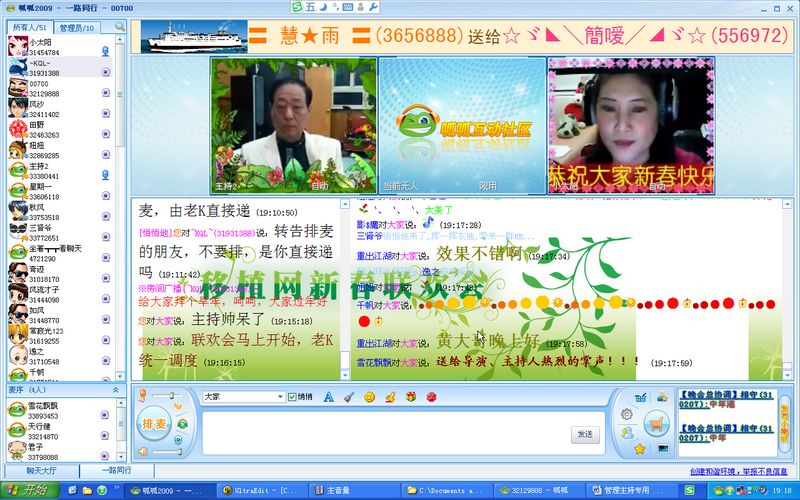Screen dimensions: 800x500
Task: Click the 排麦 queue-for-mic button
Action: [154, 423]
